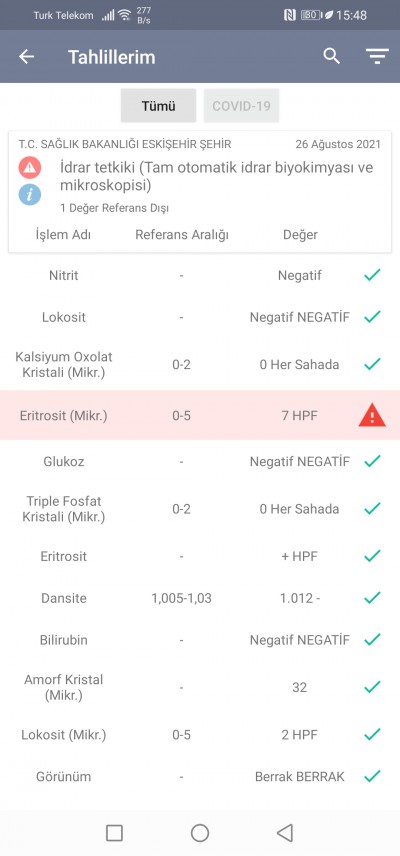Image resolution: width=400 pixels, height=856 pixels.
Task: Tap red alert triangle on Eritrosit row
Action: 372,416
